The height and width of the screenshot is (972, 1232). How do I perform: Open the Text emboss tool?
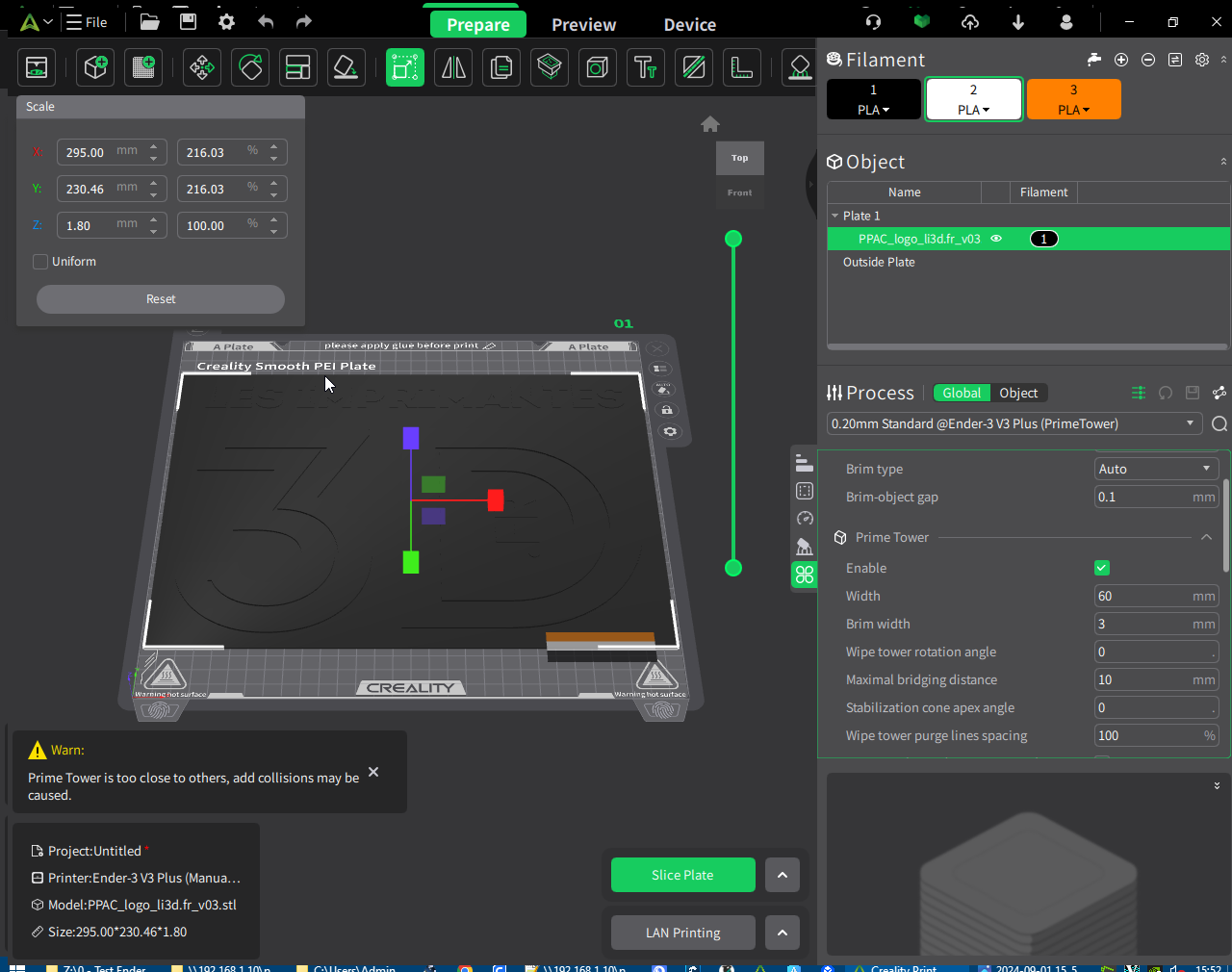click(645, 67)
